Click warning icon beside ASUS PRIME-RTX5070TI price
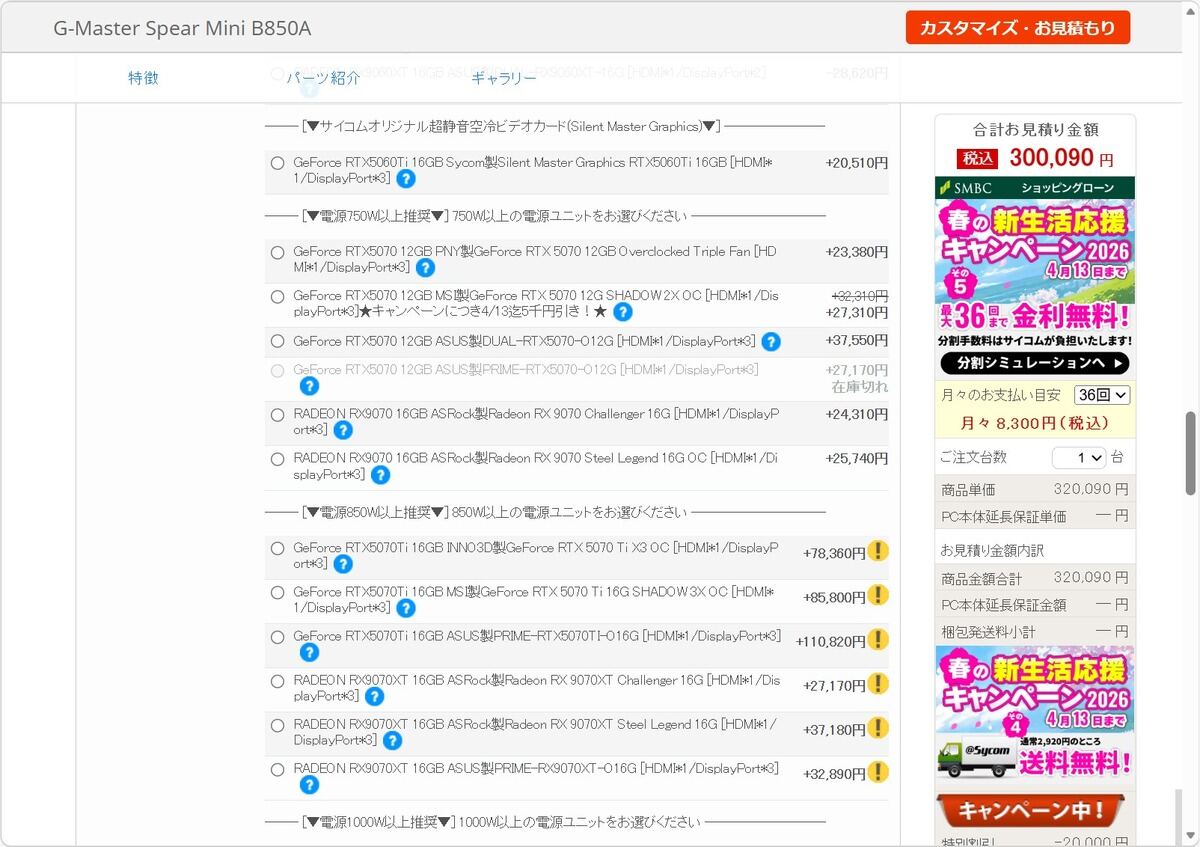The image size is (1200, 847). 877,639
